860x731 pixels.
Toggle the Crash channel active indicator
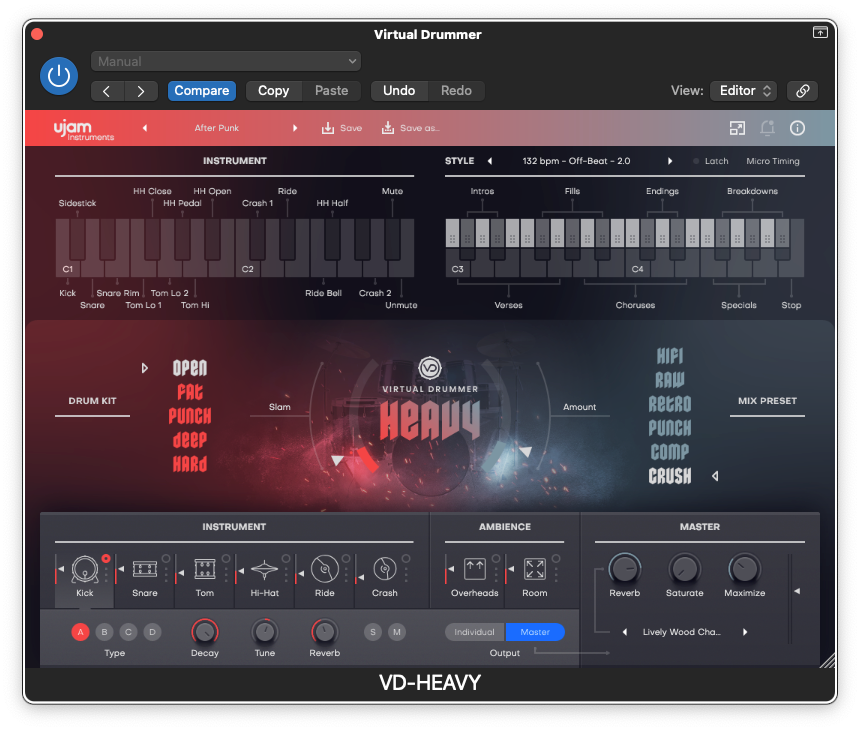coord(406,558)
